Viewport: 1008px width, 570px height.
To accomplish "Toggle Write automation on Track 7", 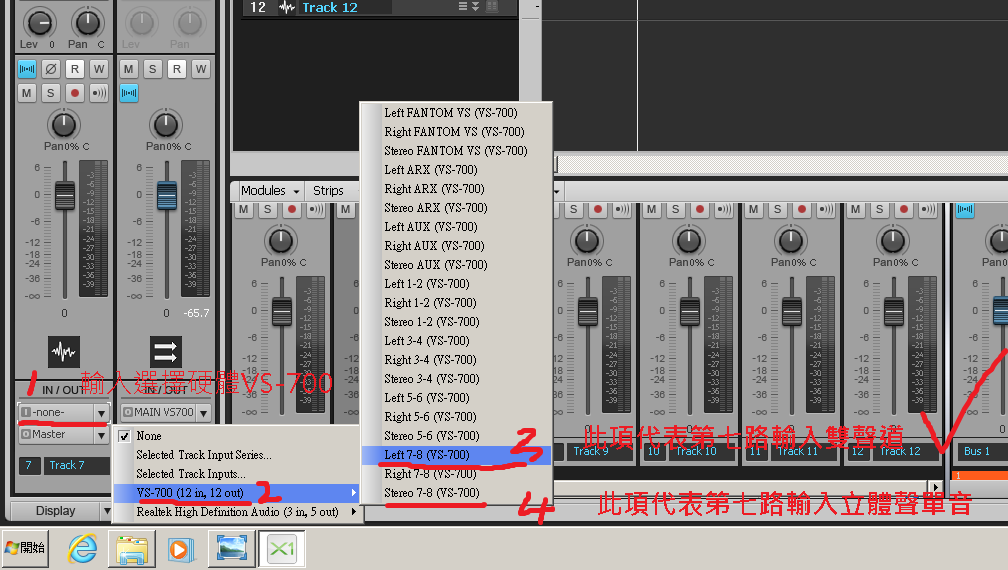I will point(99,69).
